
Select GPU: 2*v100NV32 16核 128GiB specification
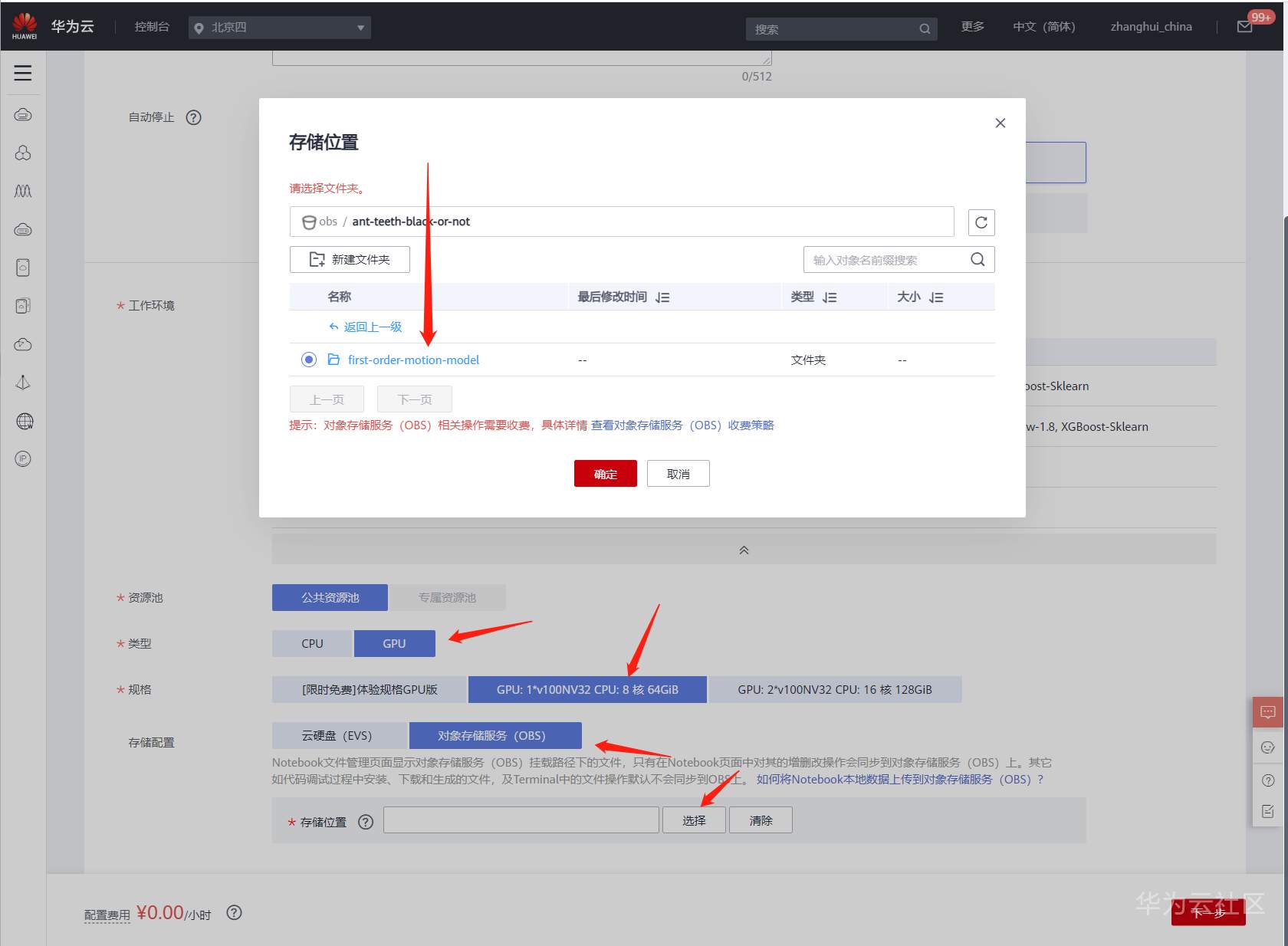[835, 690]
